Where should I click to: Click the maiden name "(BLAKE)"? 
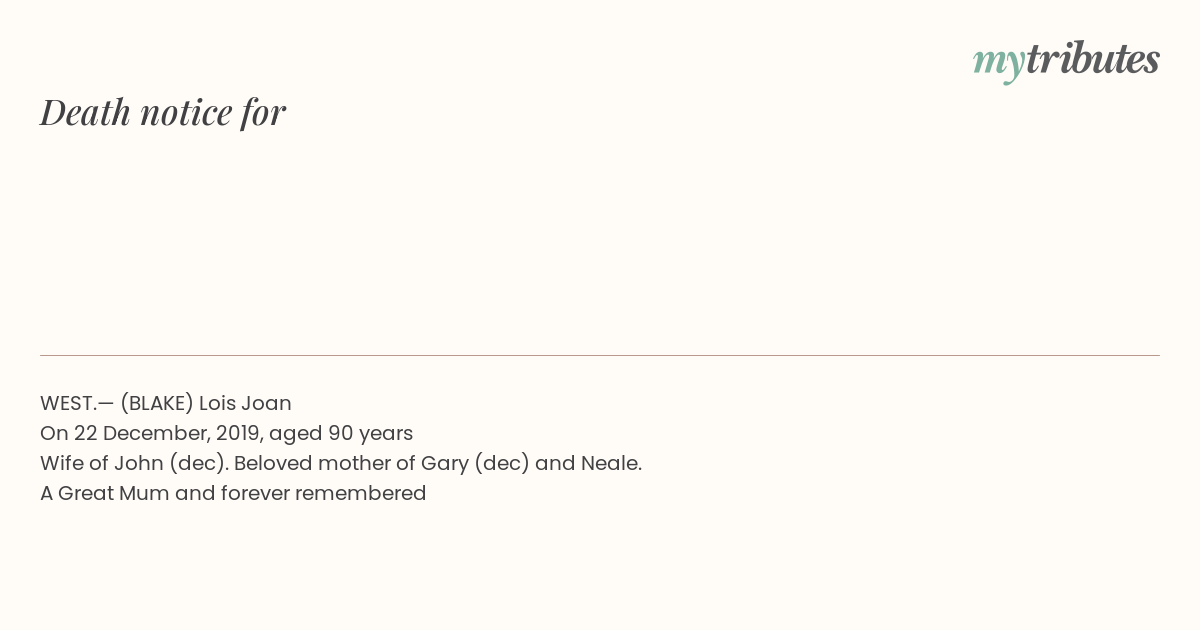[x=157, y=403]
